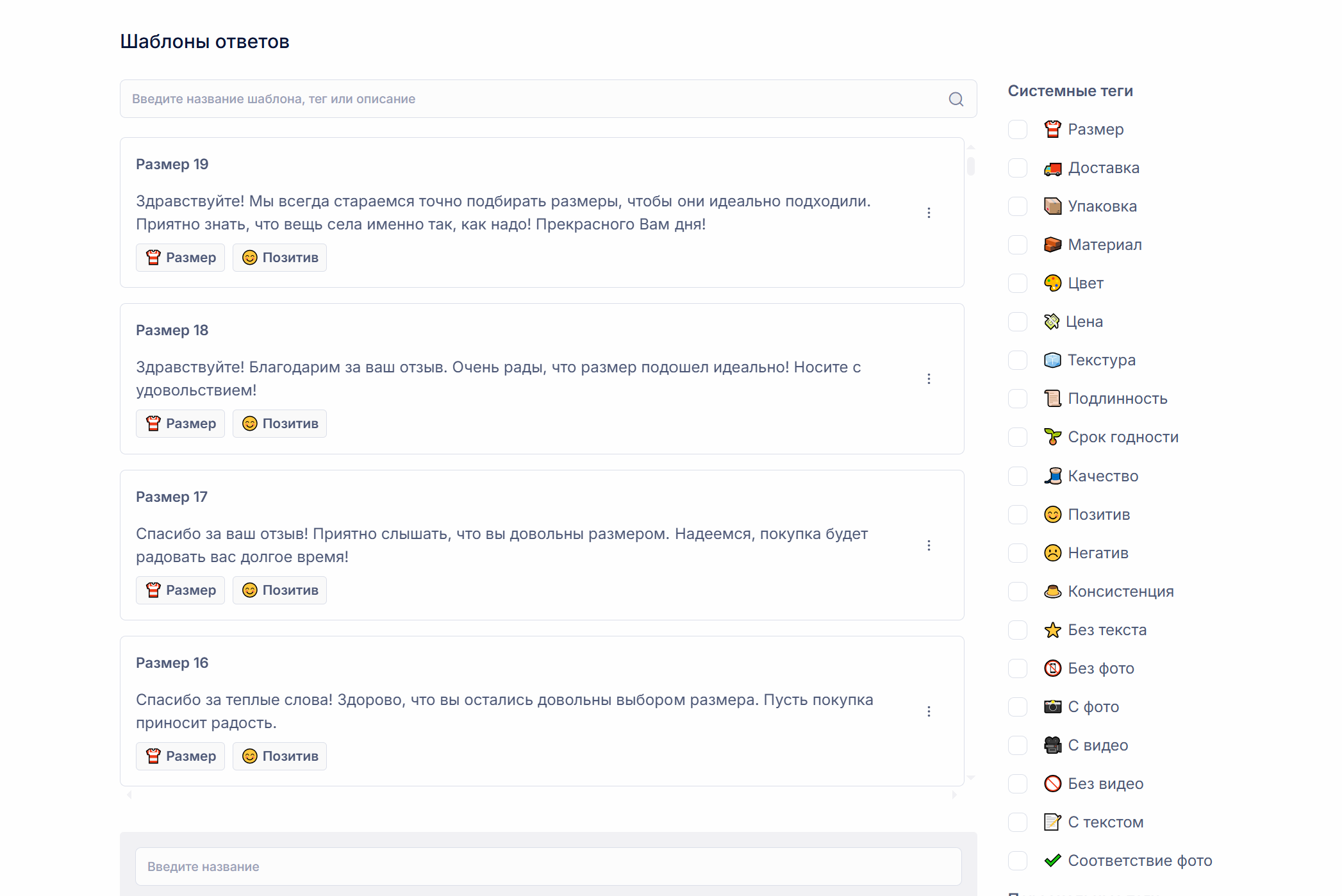1342x896 pixels.
Task: Click the Соответствие фото checkmark icon
Action: 1052,861
